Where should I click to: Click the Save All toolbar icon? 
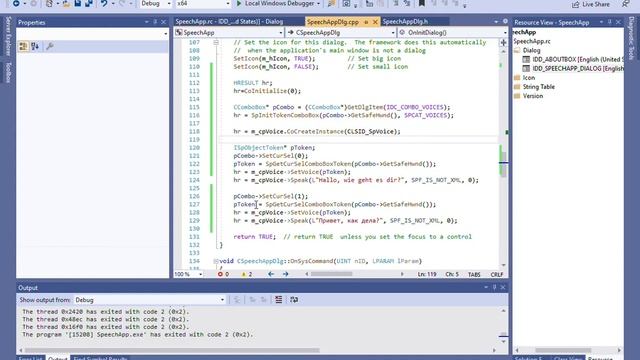coord(89,4)
